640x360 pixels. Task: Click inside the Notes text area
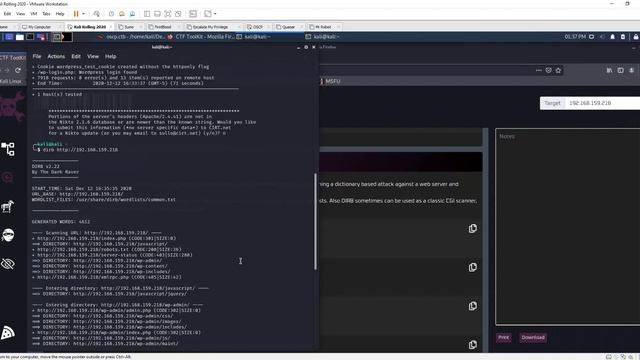pyautogui.click(x=568, y=227)
